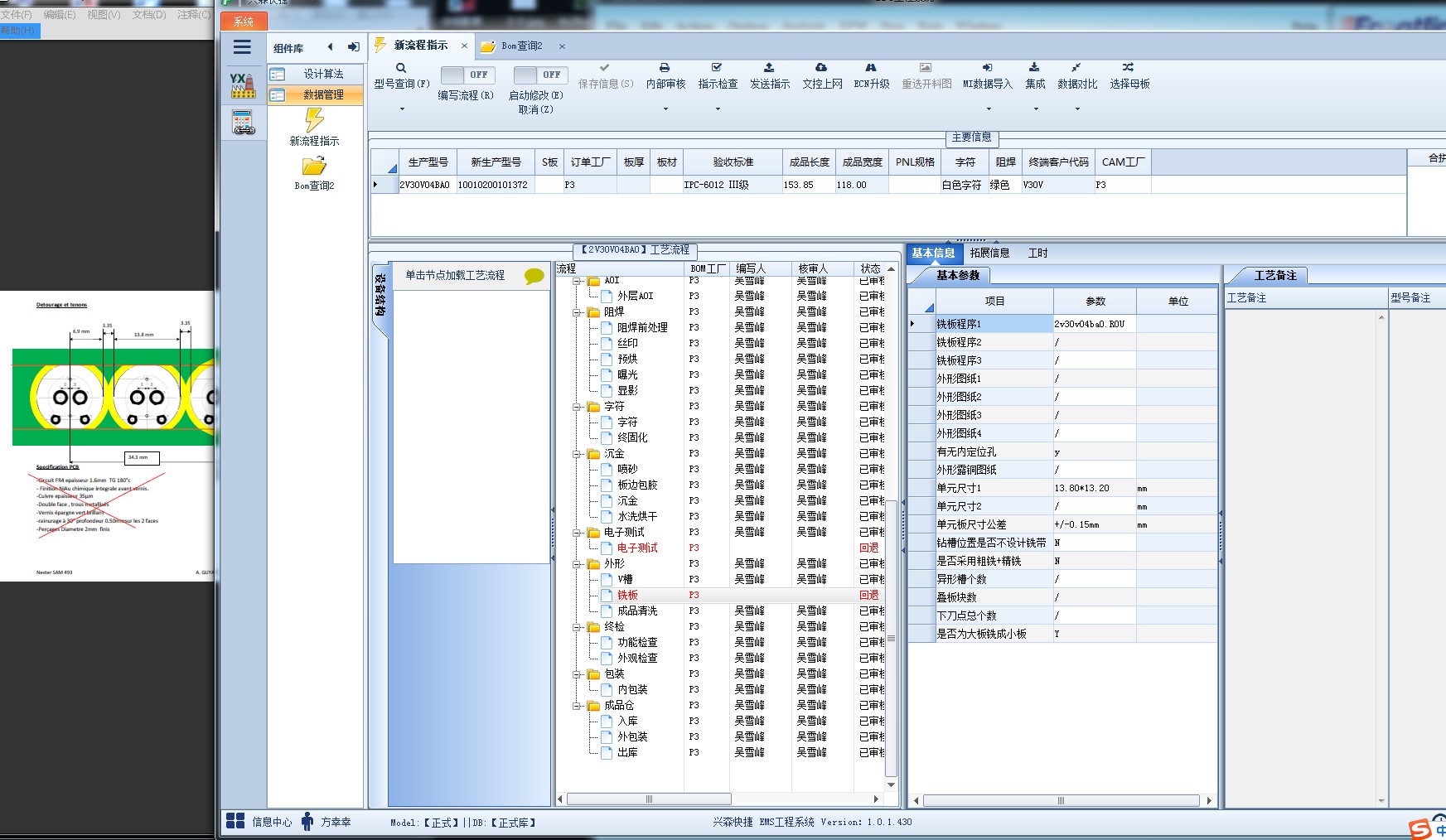The image size is (1446, 840).
Task: Click the 选择母板 shuffle icon
Action: [1128, 68]
